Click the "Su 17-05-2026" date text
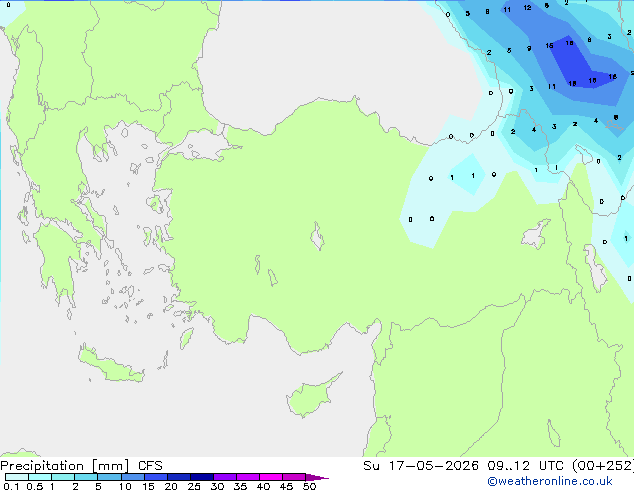This screenshot has height=490, width=634. point(421,466)
